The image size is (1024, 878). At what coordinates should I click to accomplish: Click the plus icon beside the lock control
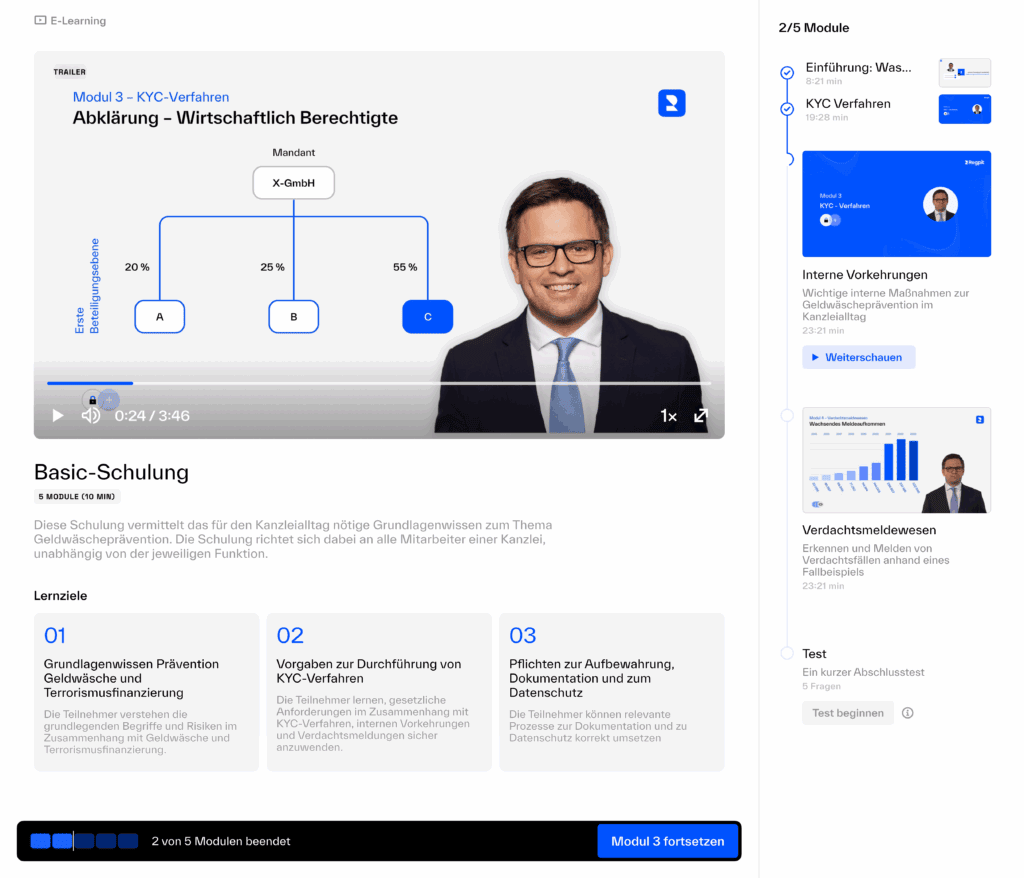(x=108, y=400)
